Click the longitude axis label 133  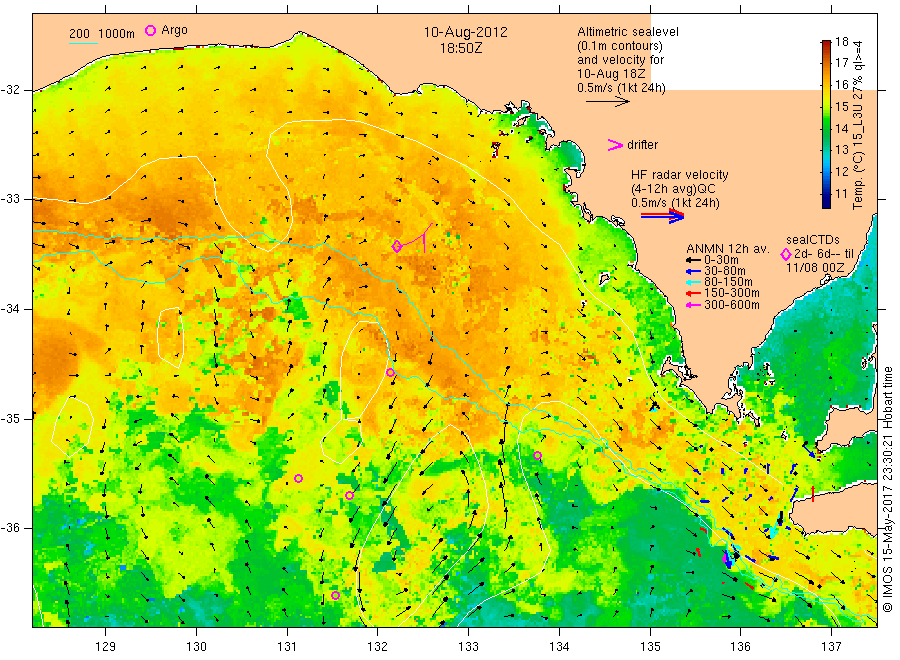click(468, 647)
